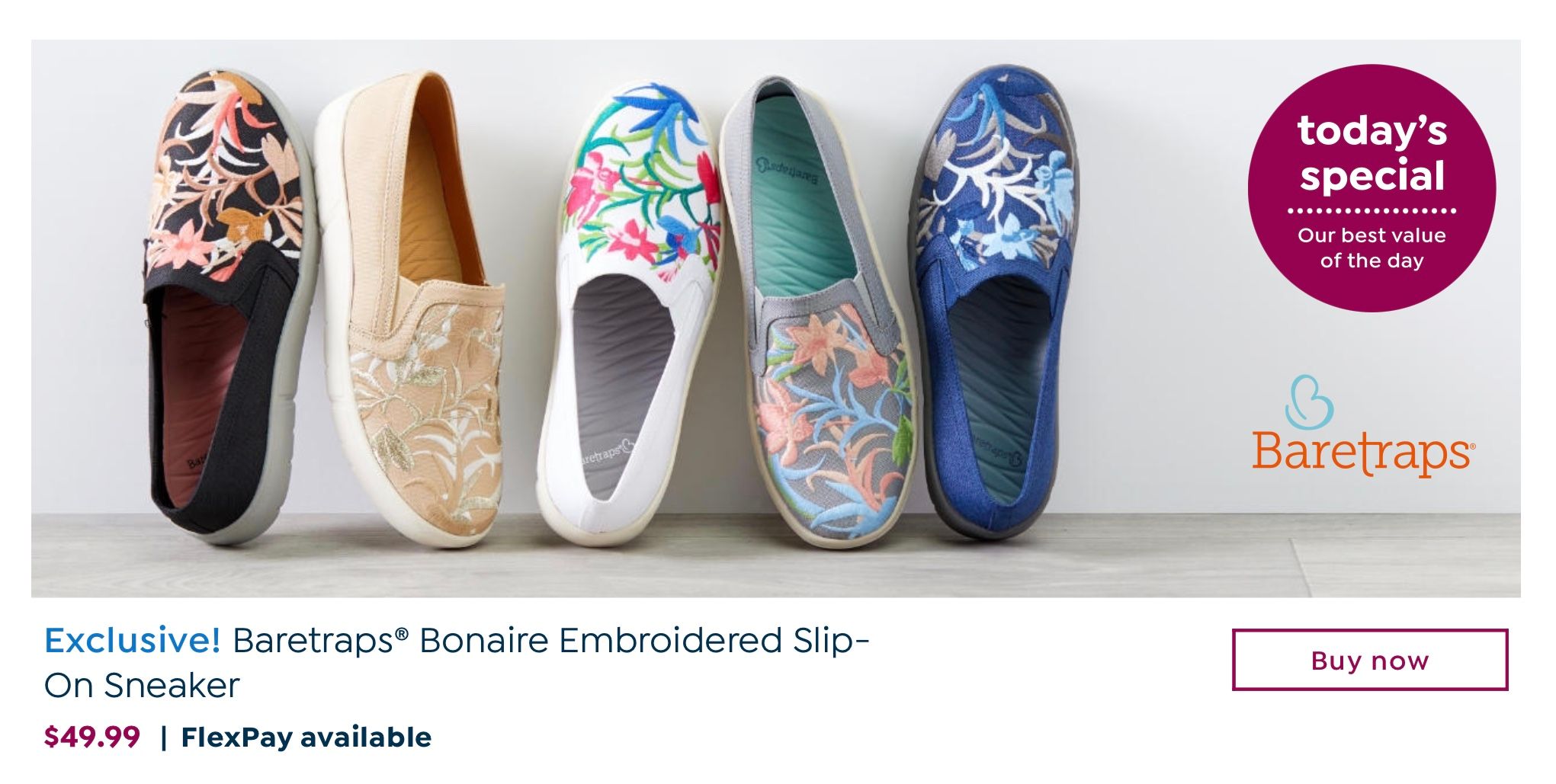
Task: Click the Buy now button
Action: click(x=1369, y=660)
